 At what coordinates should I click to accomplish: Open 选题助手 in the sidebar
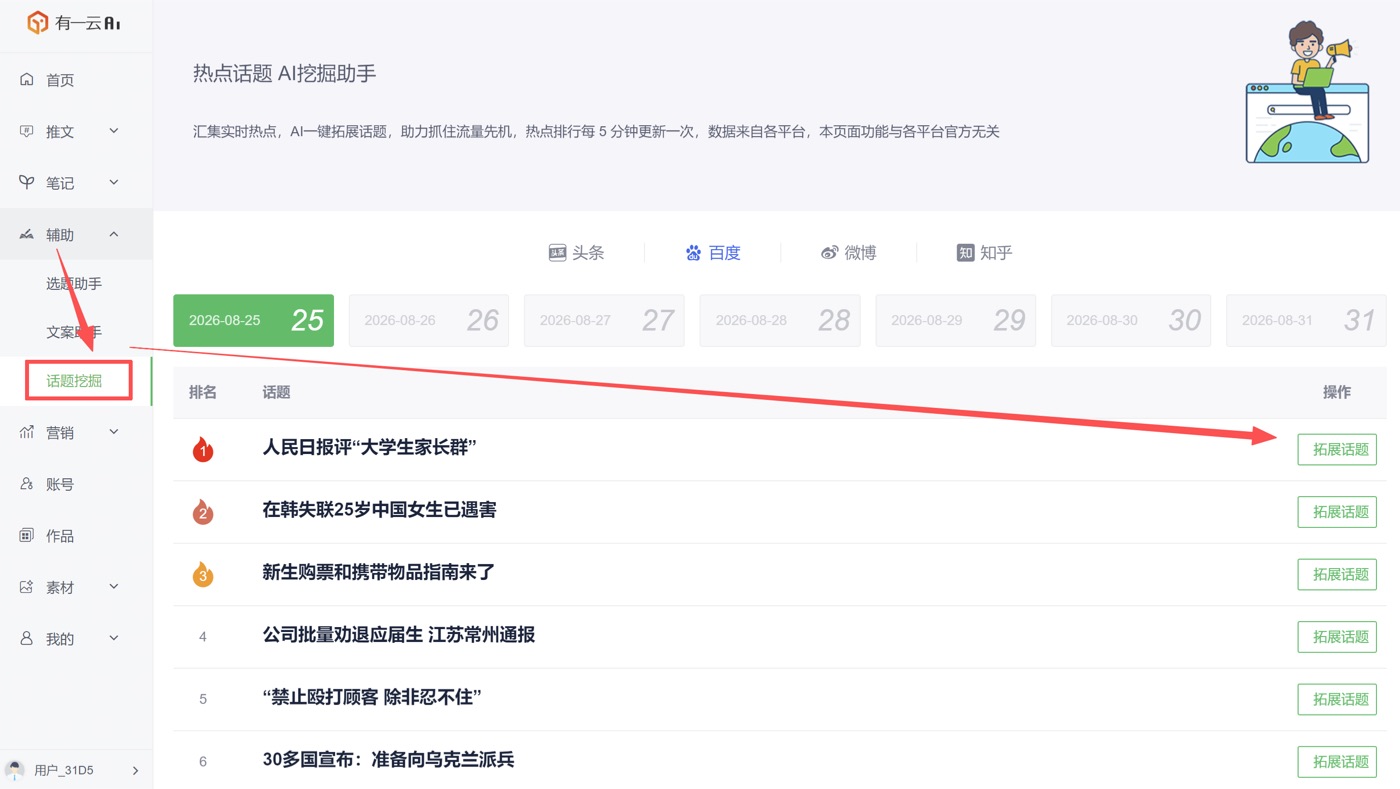76,284
